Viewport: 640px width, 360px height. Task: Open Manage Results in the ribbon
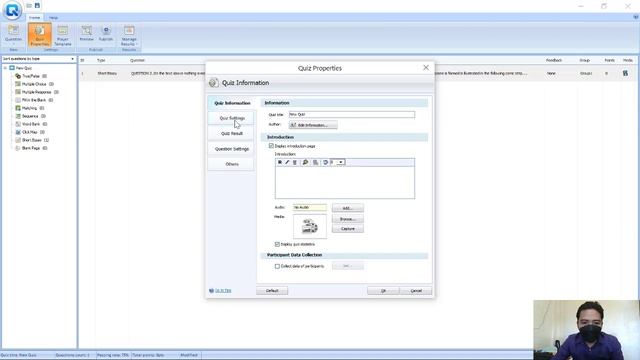click(129, 35)
